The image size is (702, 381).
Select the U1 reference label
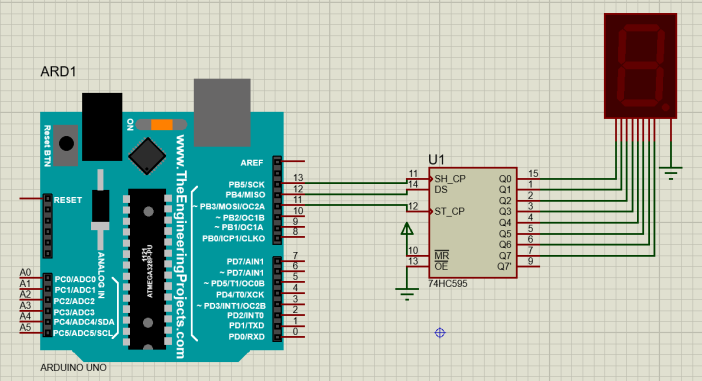pyautogui.click(x=436, y=160)
